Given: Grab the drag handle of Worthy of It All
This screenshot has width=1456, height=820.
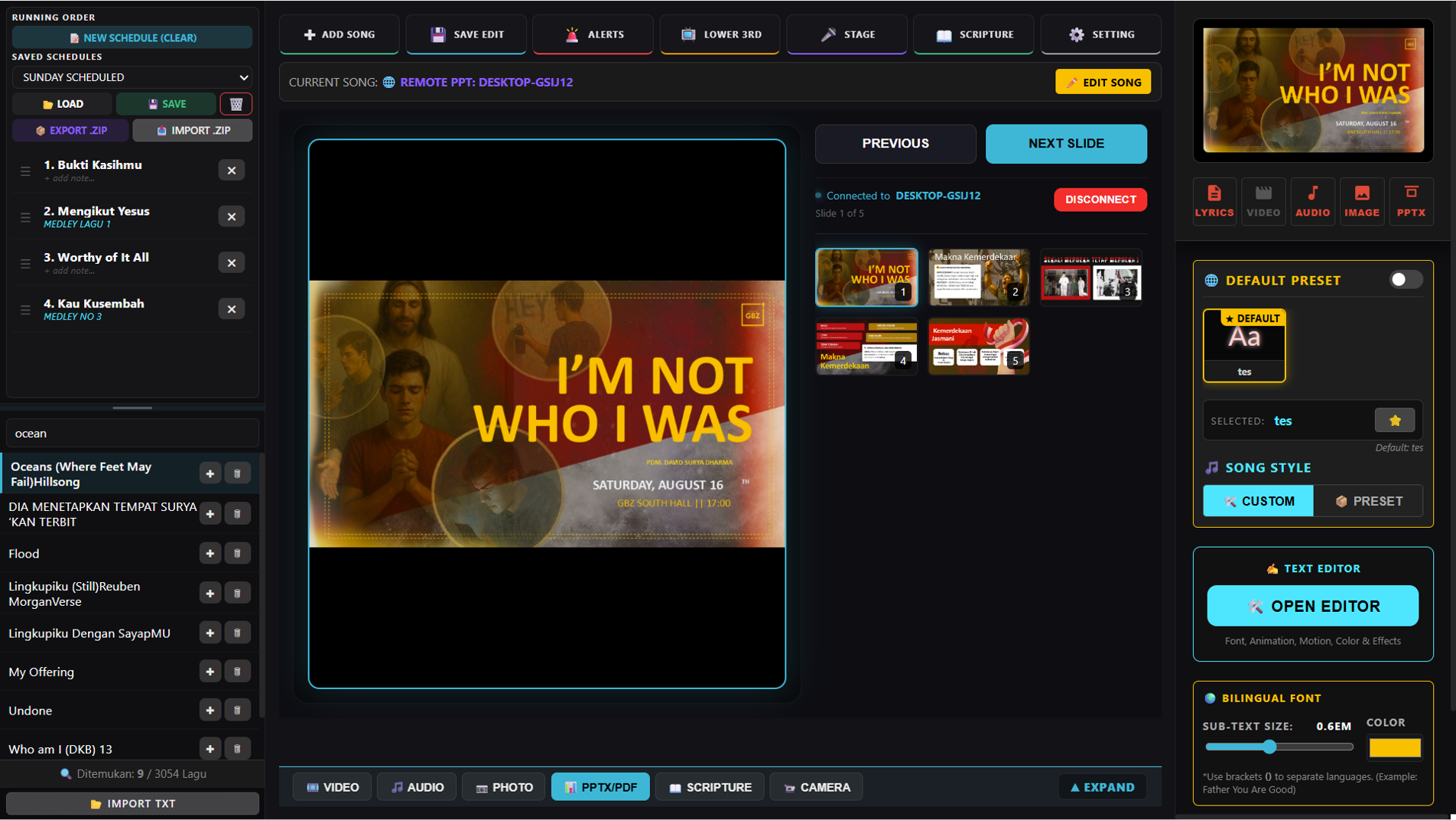Looking at the screenshot, I should click(x=26, y=263).
